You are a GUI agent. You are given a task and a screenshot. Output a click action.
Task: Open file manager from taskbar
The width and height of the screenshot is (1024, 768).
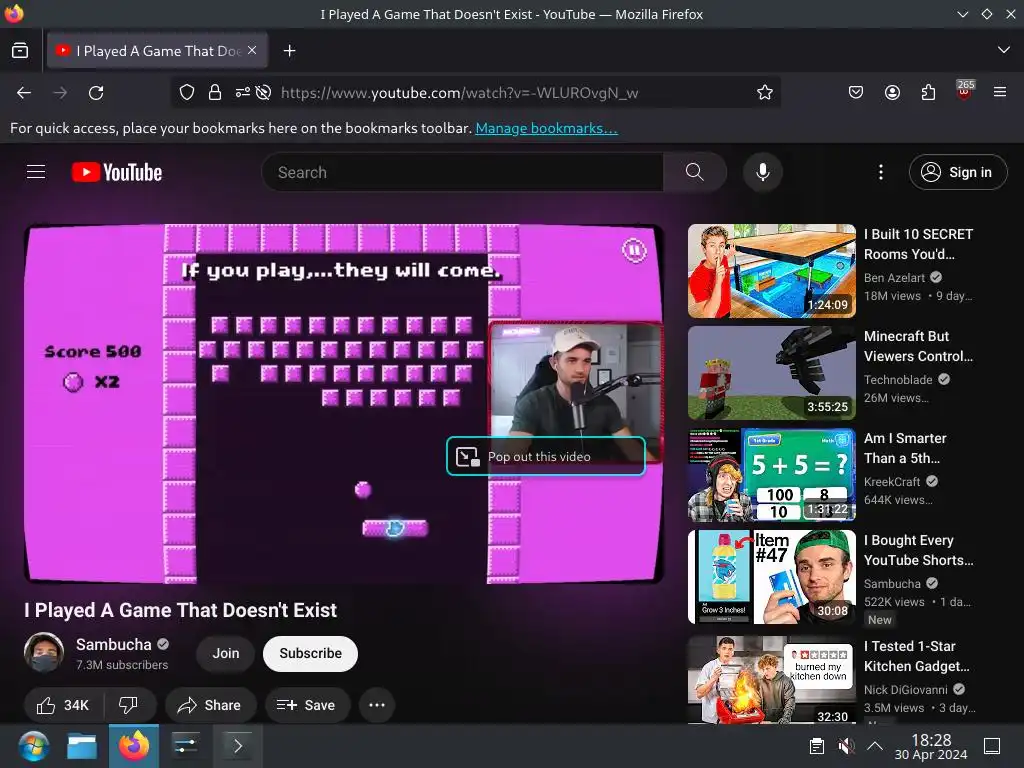pos(82,746)
